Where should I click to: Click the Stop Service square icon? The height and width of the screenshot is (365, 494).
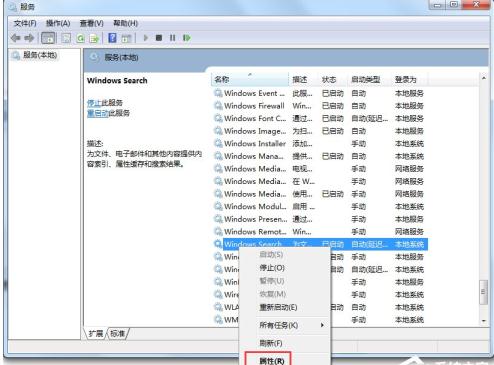[x=159, y=38]
